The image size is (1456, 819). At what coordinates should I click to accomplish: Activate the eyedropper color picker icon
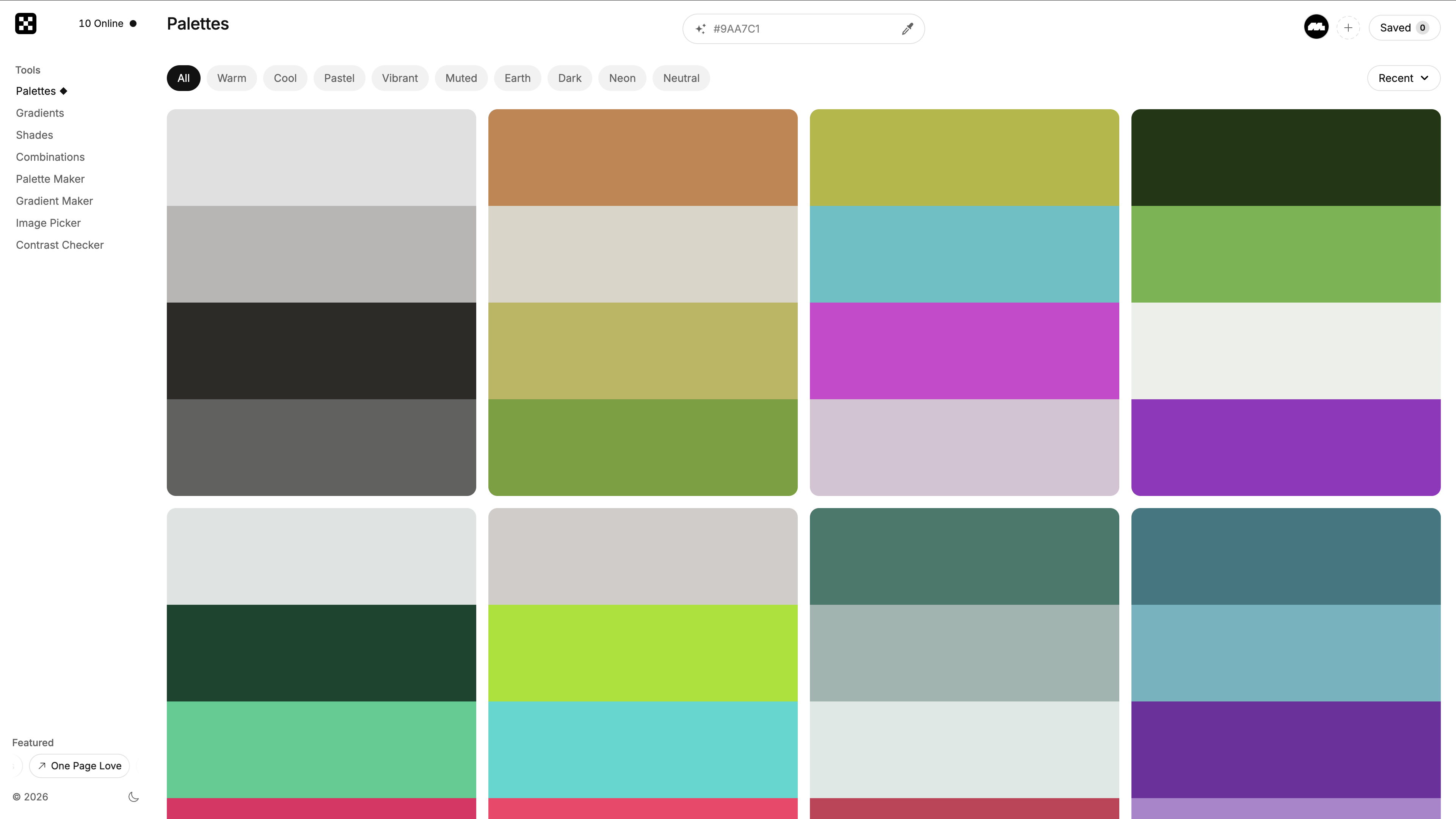(x=907, y=29)
